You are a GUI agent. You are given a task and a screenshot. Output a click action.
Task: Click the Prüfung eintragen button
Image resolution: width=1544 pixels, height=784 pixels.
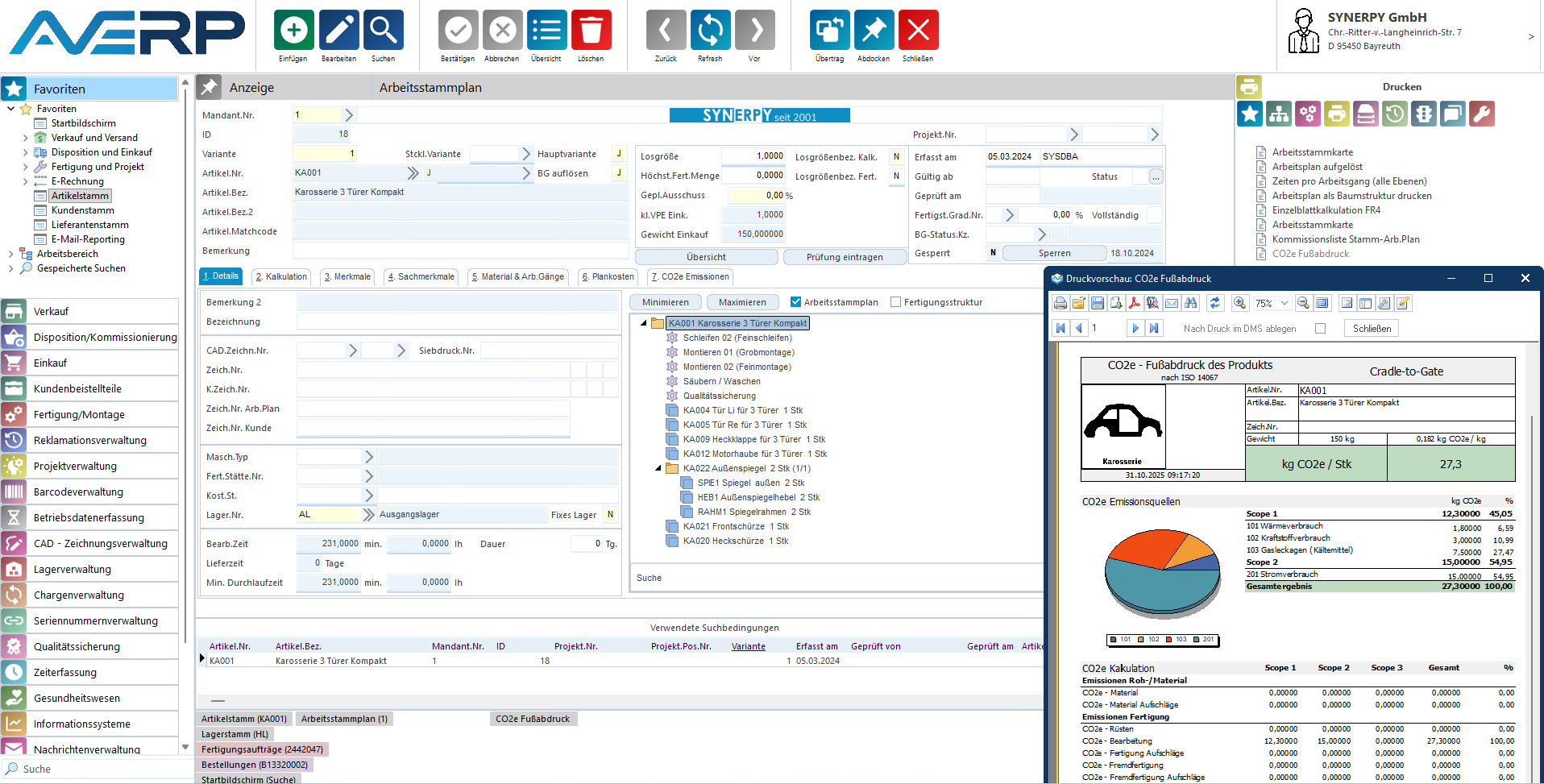tap(845, 257)
